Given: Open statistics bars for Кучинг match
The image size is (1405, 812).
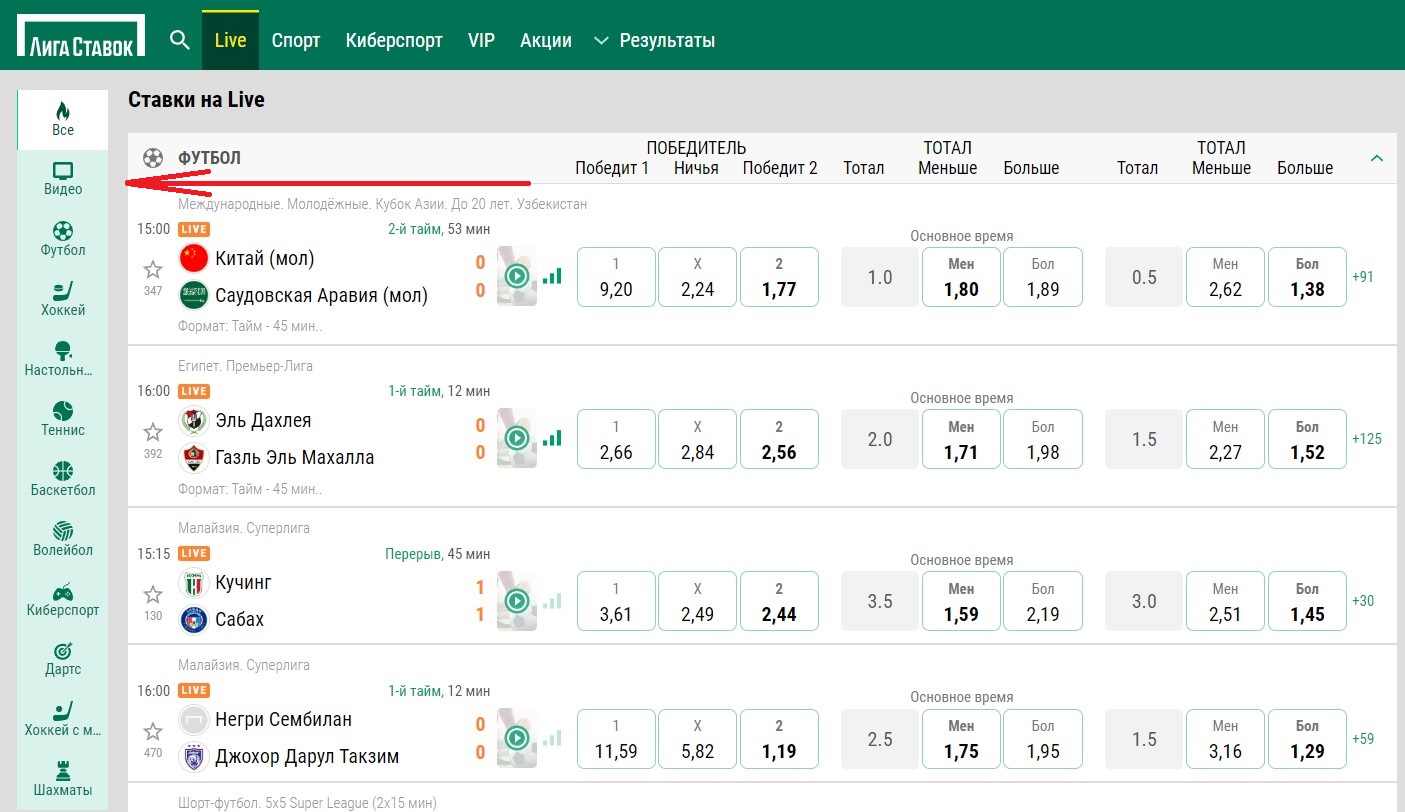Looking at the screenshot, I should point(552,600).
